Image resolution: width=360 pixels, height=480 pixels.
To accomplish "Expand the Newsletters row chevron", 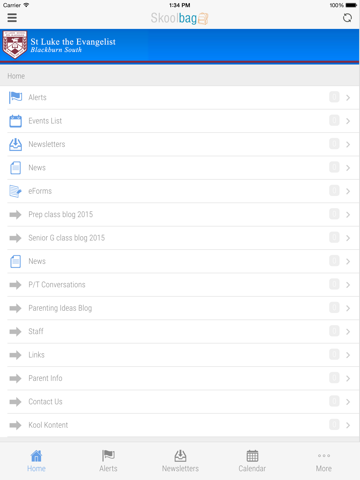I will [x=348, y=144].
